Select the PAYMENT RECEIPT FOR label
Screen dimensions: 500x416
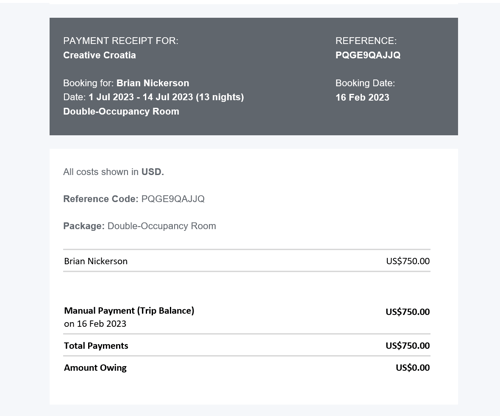pyautogui.click(x=121, y=41)
